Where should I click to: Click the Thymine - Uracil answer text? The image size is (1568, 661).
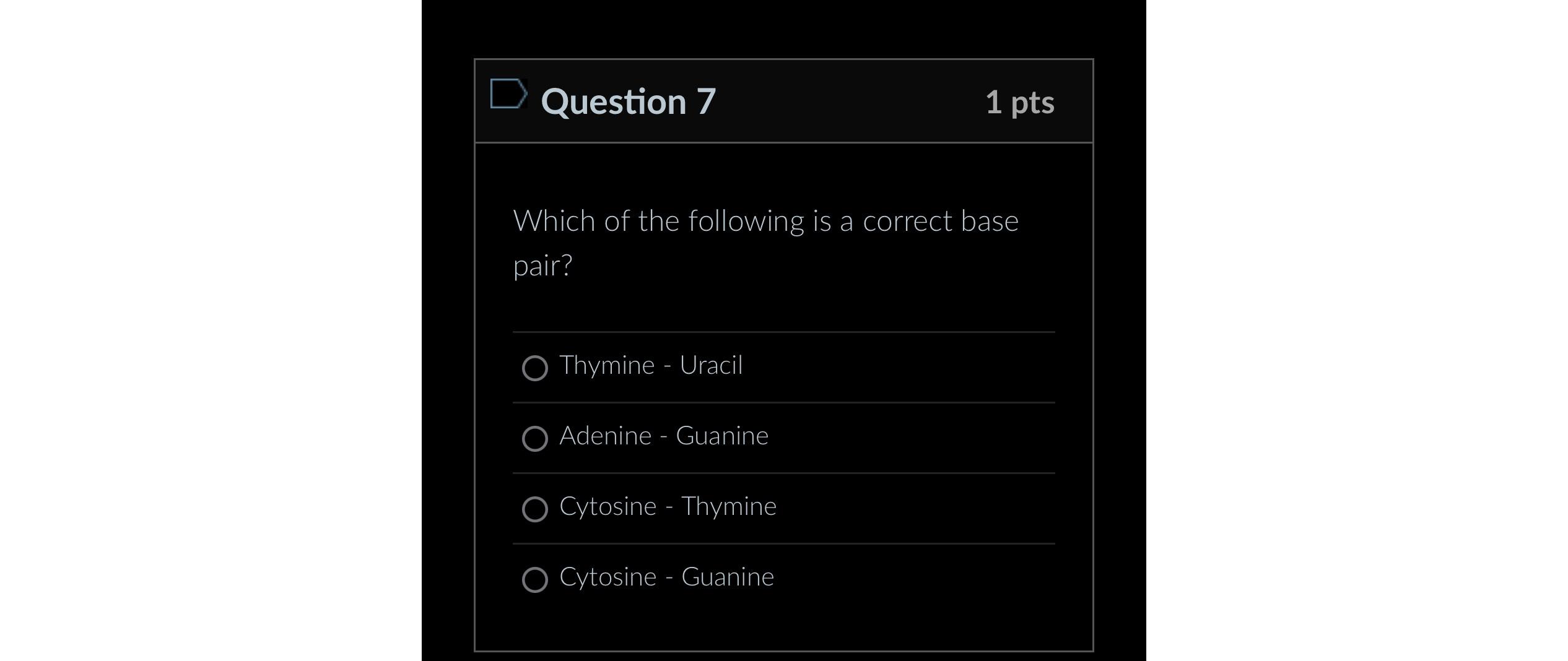pos(650,365)
